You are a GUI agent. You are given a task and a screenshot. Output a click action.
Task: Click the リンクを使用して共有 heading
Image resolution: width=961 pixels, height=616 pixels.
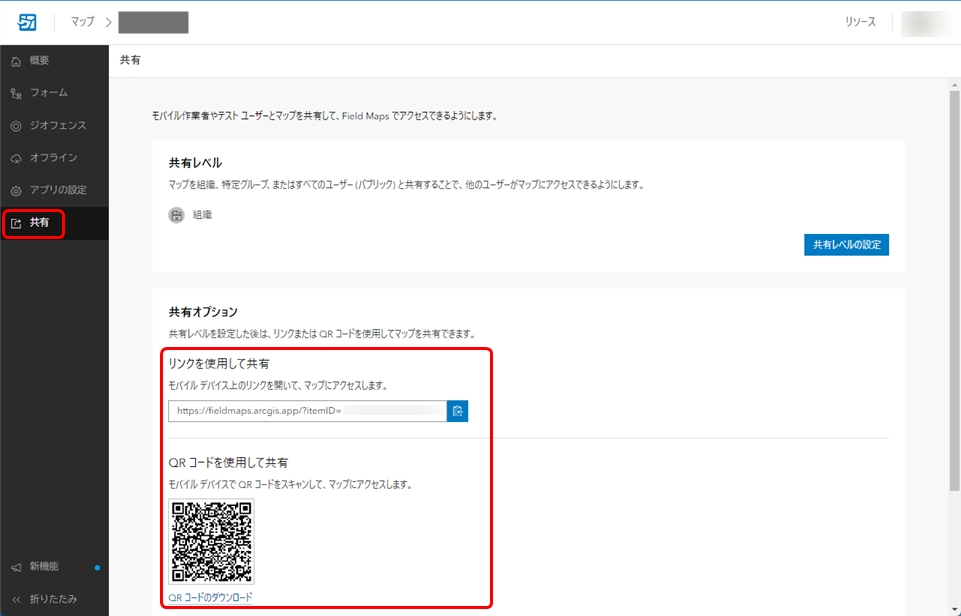point(219,364)
